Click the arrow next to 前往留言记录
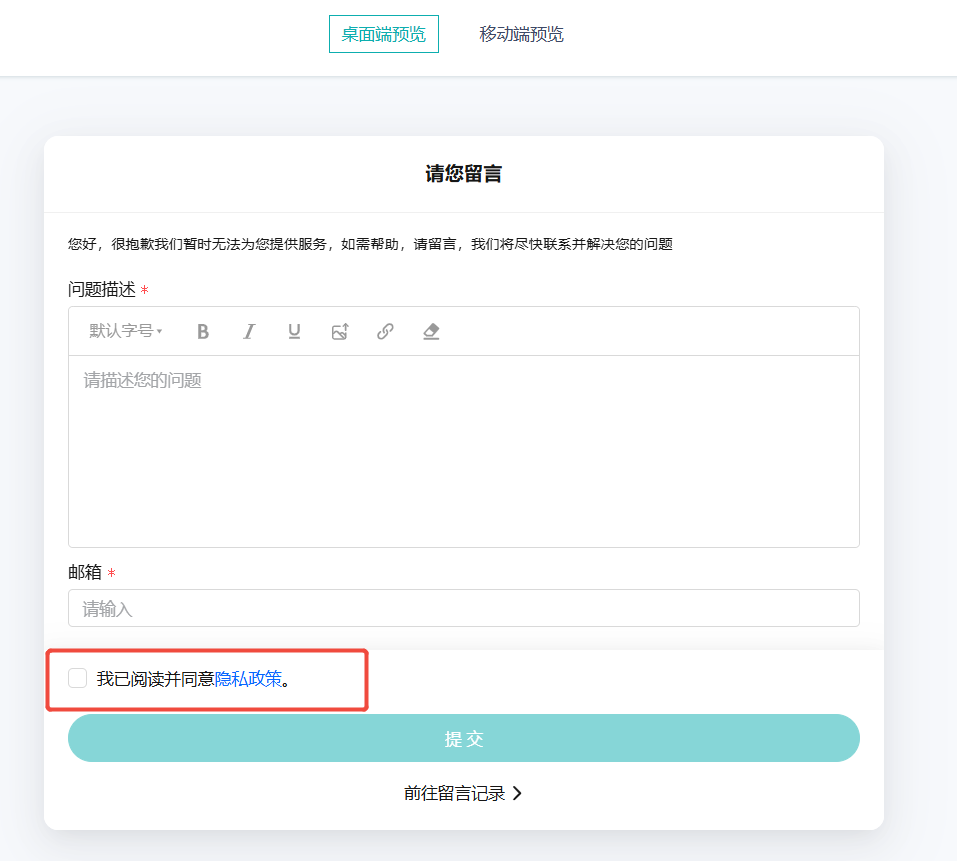The width and height of the screenshot is (957, 861). pyautogui.click(x=516, y=792)
